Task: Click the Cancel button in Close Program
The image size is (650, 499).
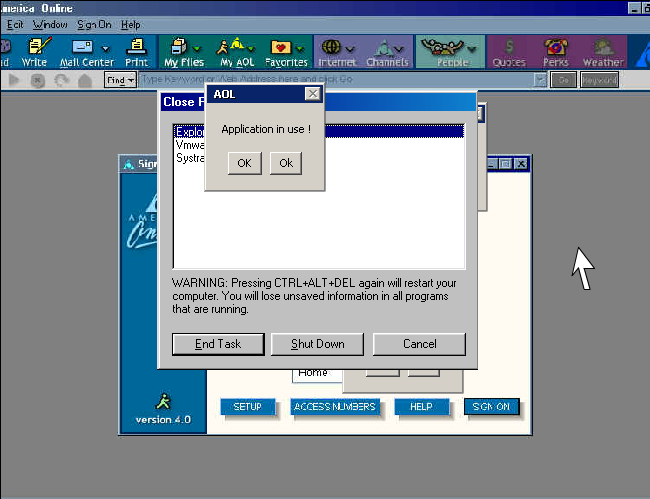Action: 420,344
